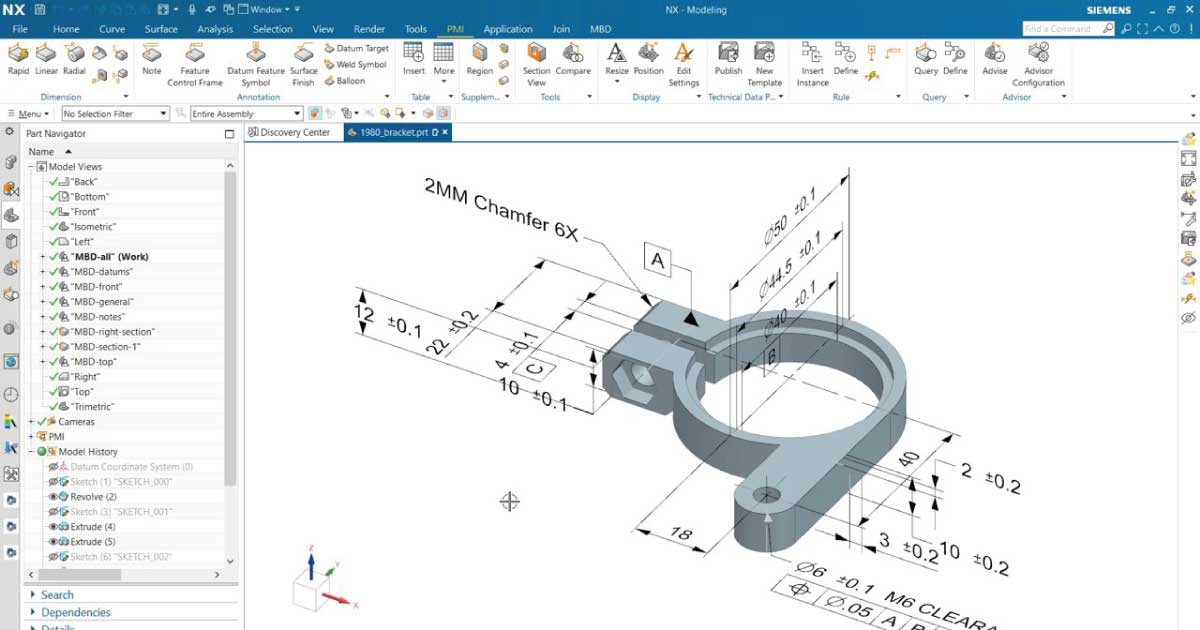Click Insert Instance in Rule group
This screenshot has width=1200, height=630.
tap(813, 65)
